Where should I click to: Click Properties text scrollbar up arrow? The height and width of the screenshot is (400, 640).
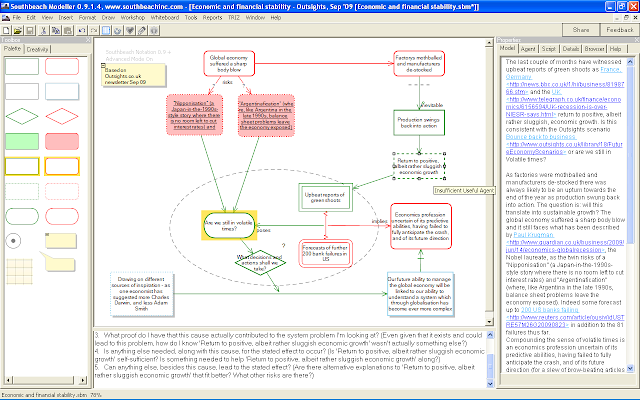click(630, 62)
